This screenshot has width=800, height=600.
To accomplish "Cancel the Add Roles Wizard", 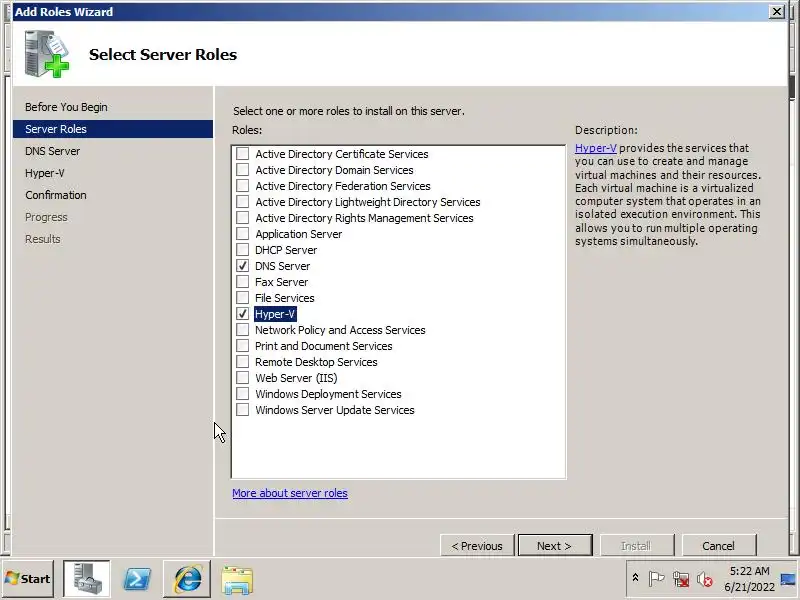I will pos(718,545).
